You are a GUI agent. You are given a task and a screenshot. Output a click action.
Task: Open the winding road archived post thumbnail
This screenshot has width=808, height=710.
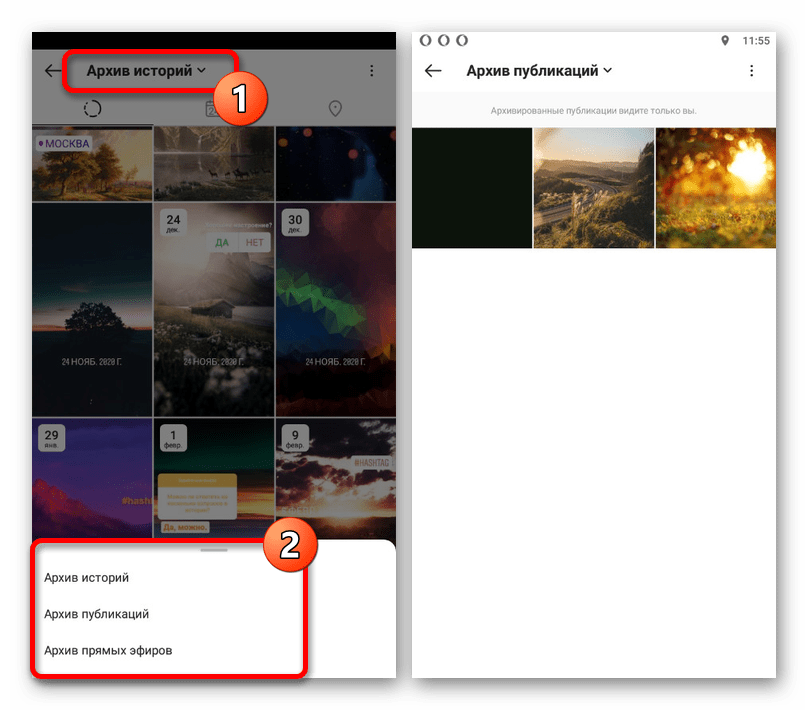click(x=594, y=188)
